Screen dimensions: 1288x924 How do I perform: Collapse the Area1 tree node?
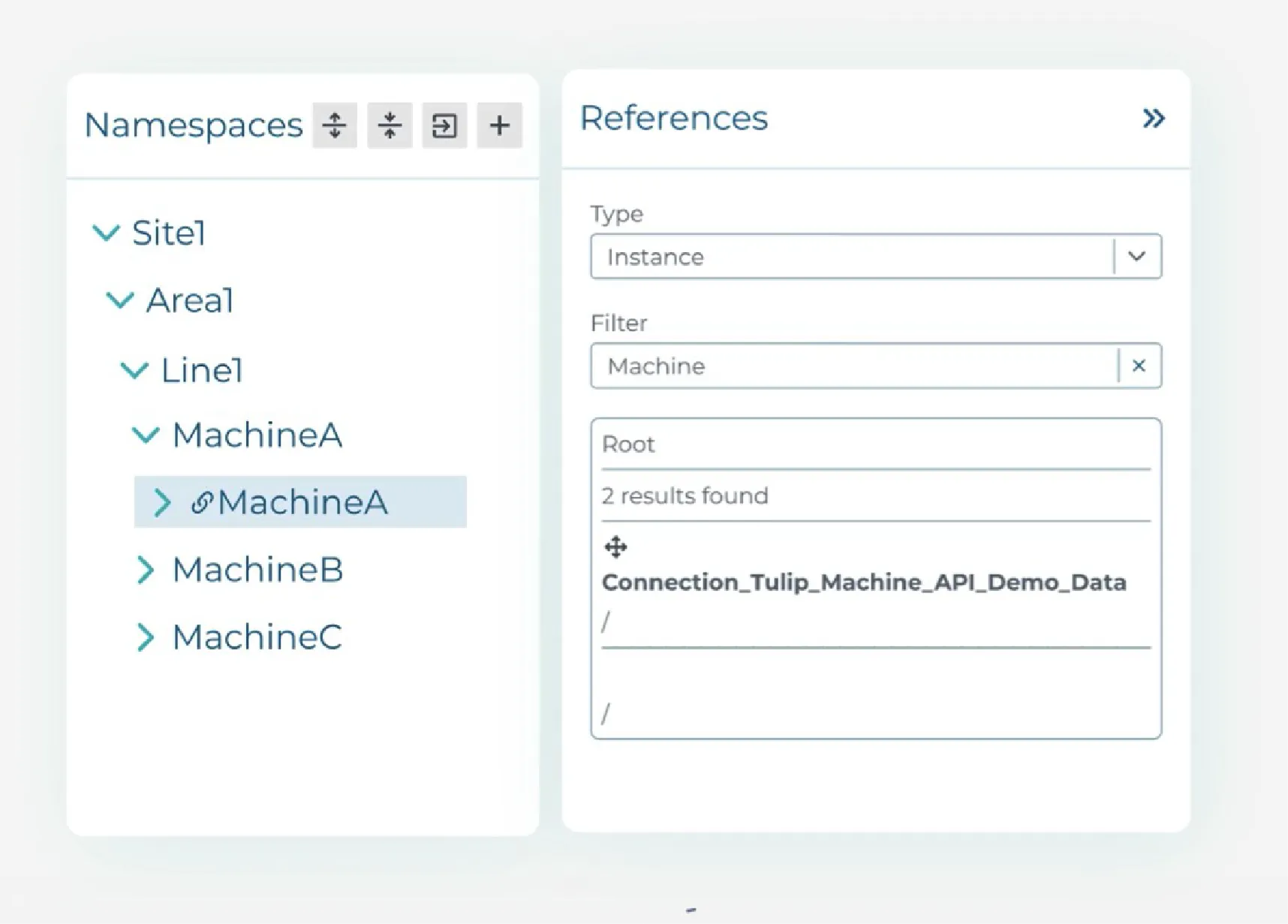(x=120, y=301)
